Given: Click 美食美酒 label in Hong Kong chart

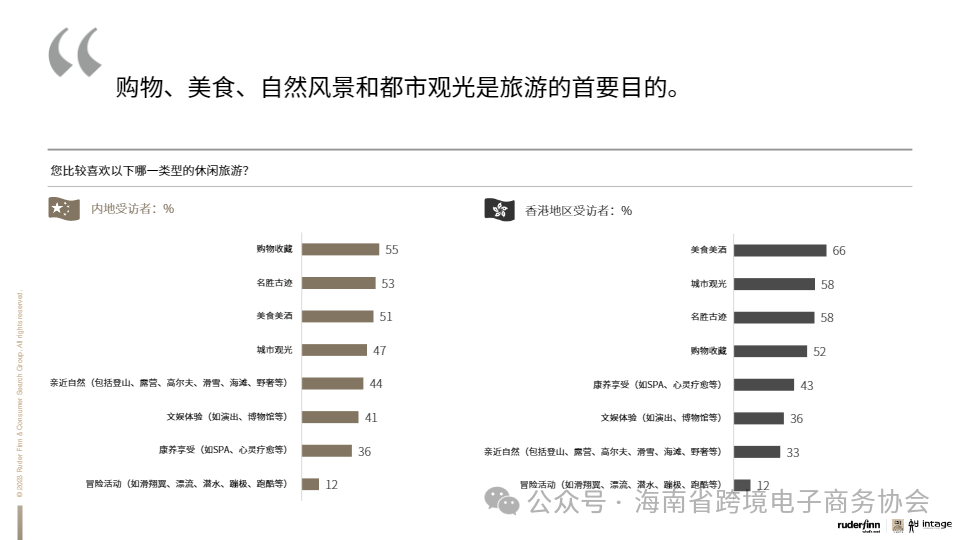Looking at the screenshot, I should tap(708, 250).
